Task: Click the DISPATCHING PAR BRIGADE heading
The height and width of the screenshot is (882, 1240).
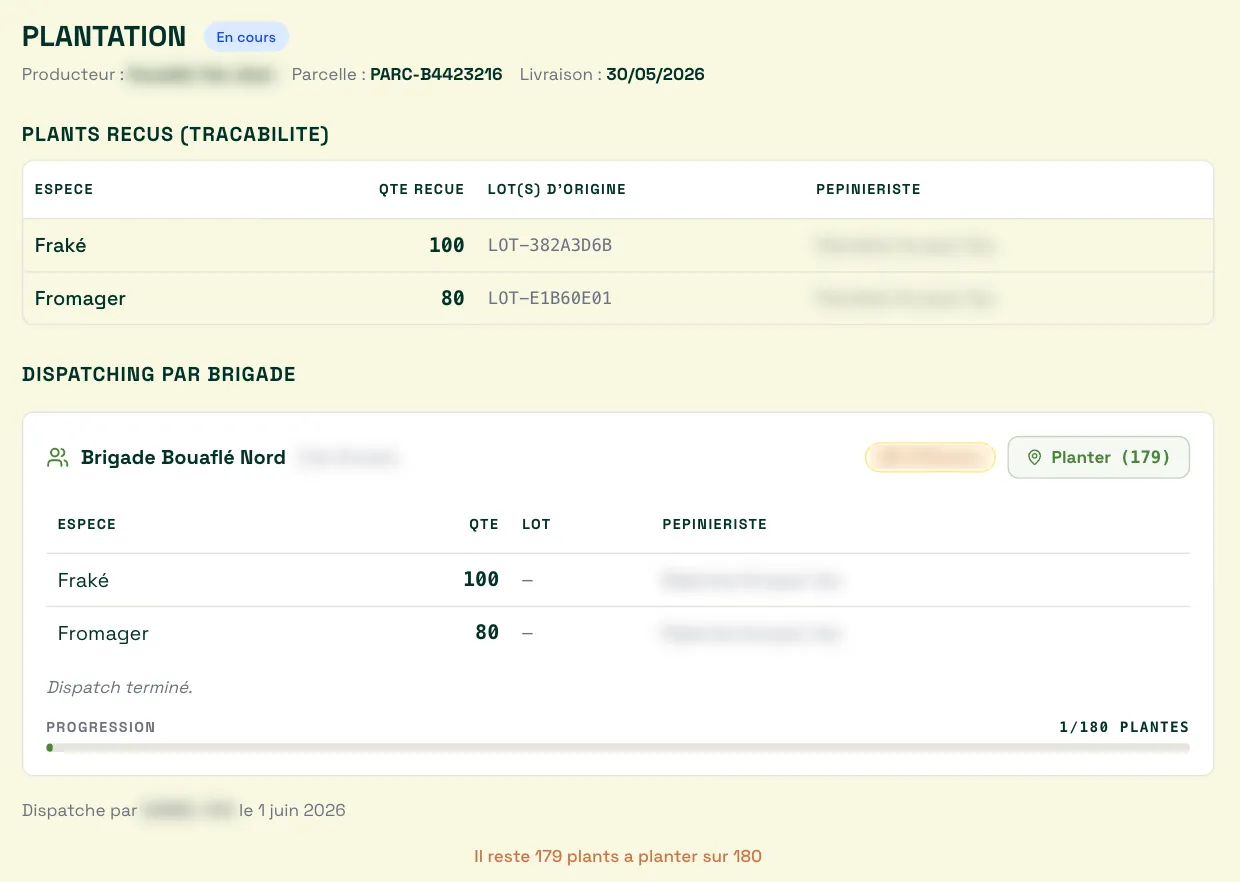Action: click(159, 375)
